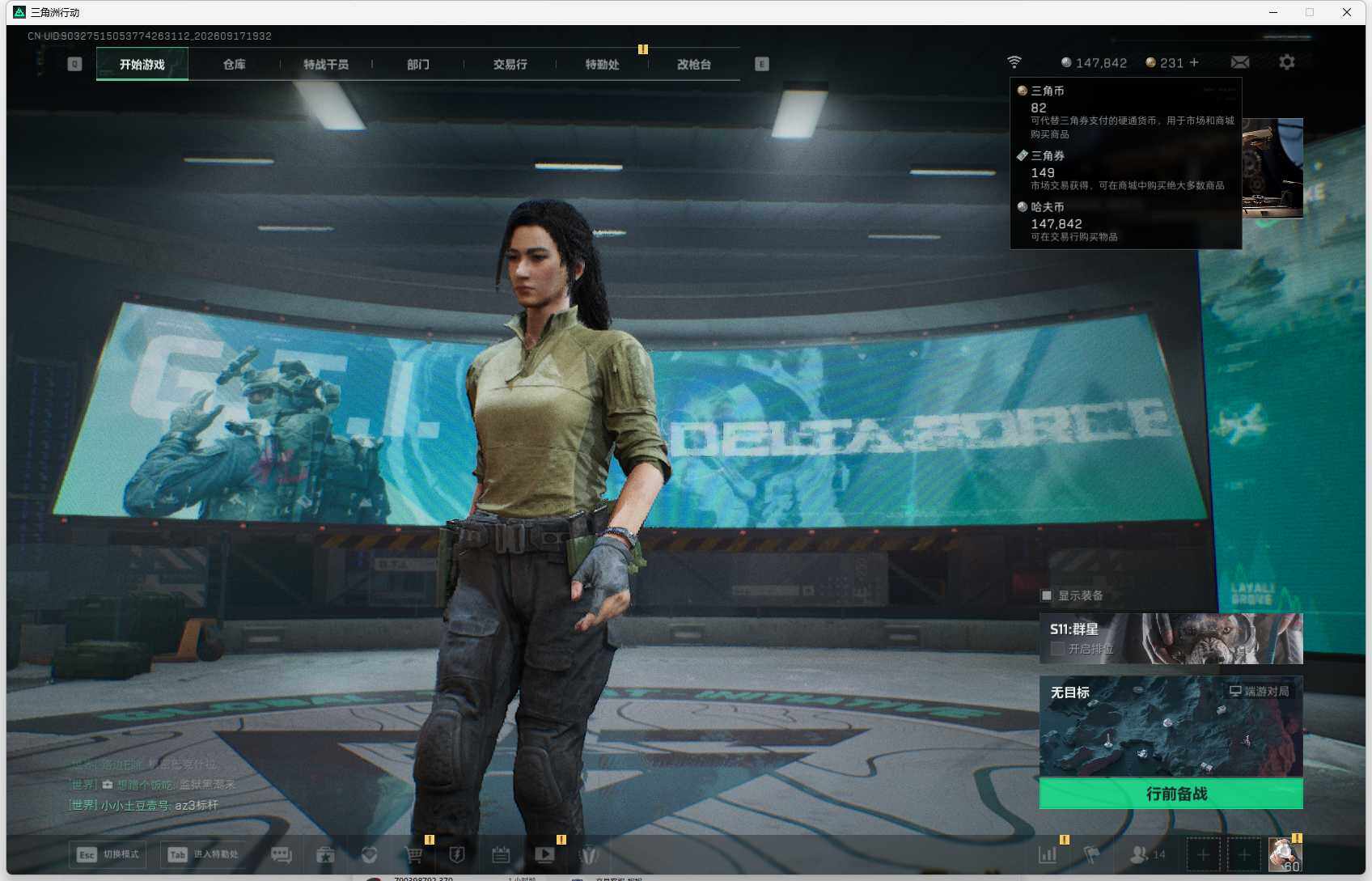Click the 147,842 balance in top bar
This screenshot has width=1372, height=881.
[1101, 62]
